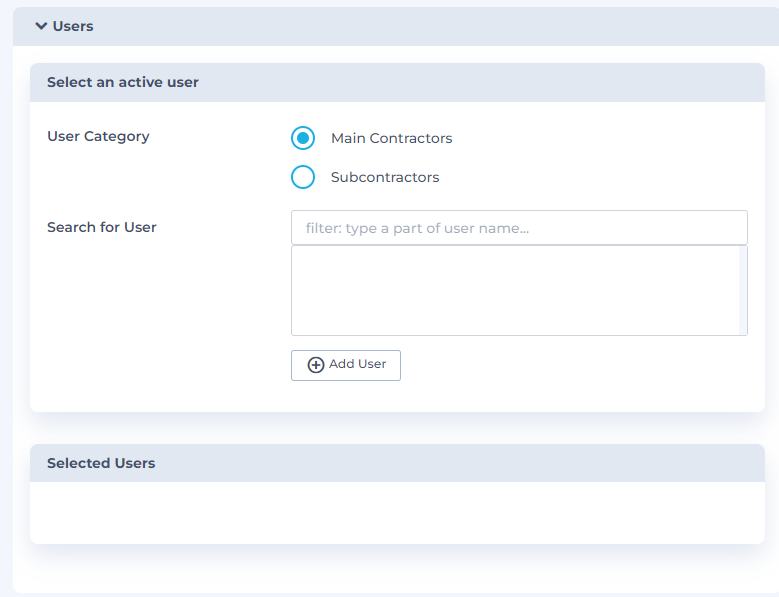Click inside the empty user results list
This screenshot has width=779, height=597.
(x=515, y=291)
